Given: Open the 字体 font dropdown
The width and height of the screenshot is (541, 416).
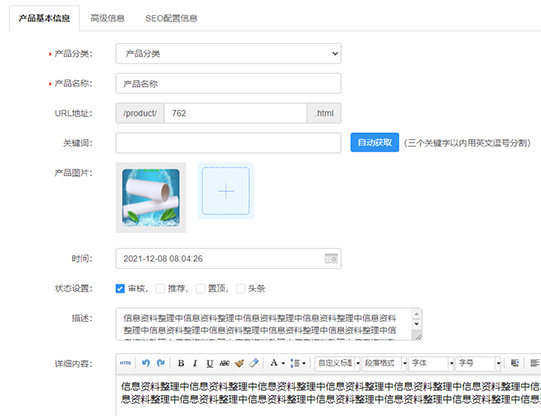Looking at the screenshot, I should coord(431,363).
